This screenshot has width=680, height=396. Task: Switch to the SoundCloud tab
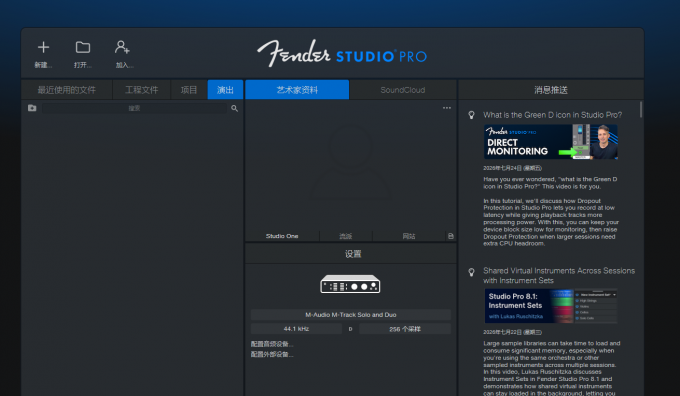[403, 90]
